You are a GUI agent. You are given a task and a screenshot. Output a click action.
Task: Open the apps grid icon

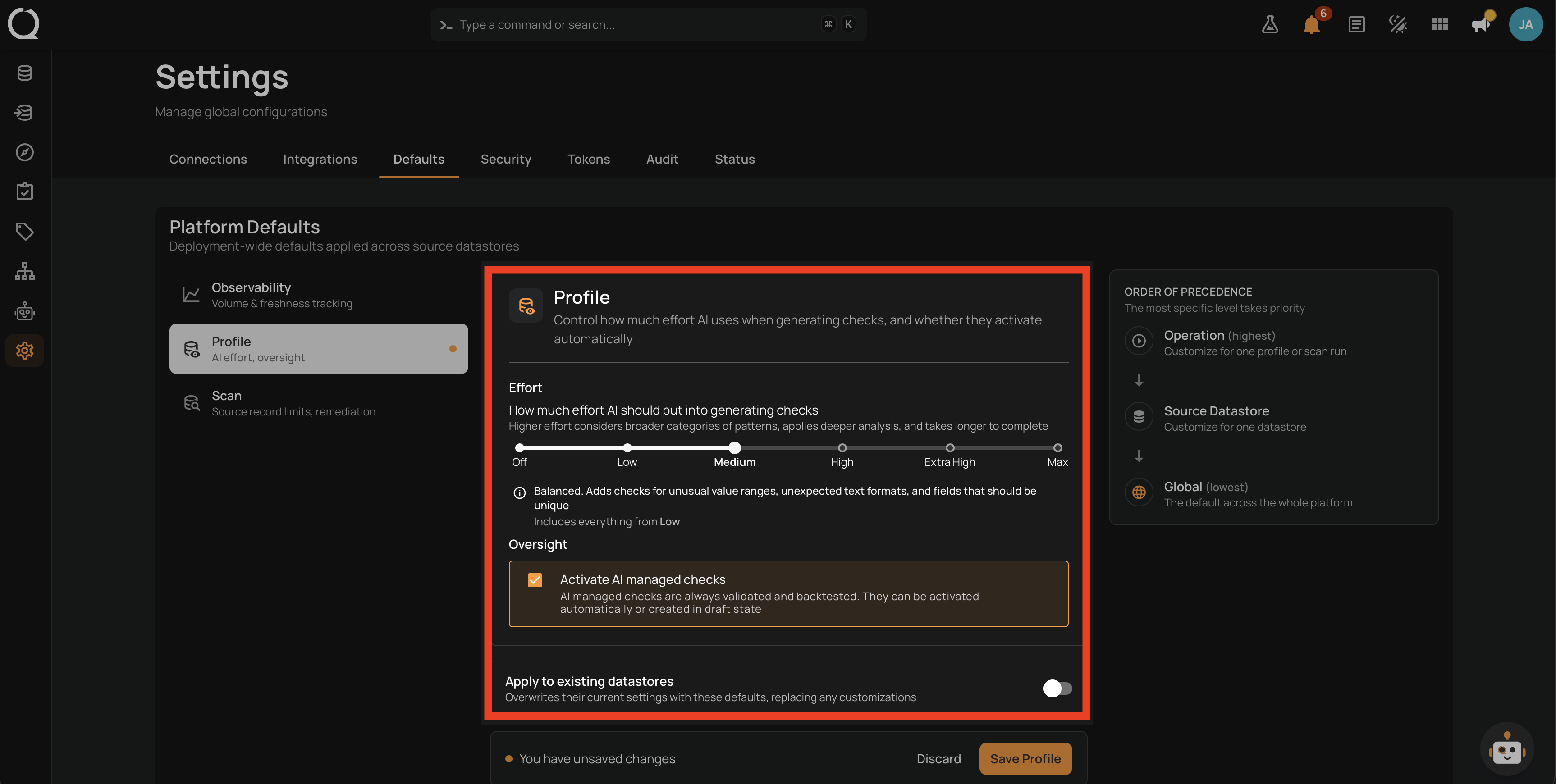pos(1440,24)
